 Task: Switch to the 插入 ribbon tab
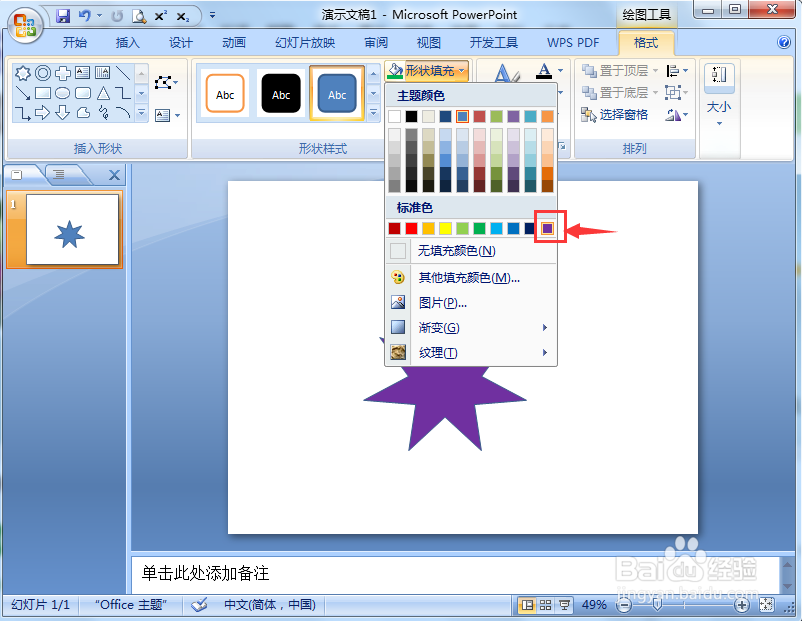point(127,42)
